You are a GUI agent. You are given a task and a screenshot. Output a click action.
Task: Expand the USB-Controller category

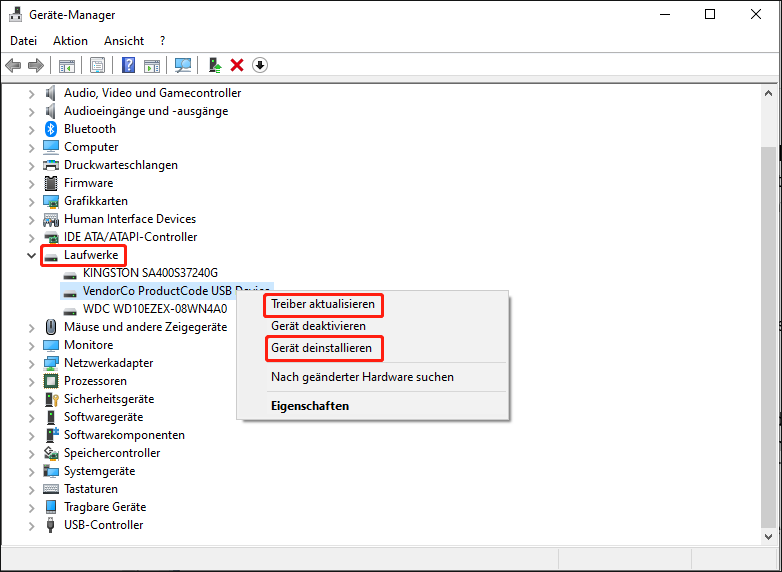(31, 525)
